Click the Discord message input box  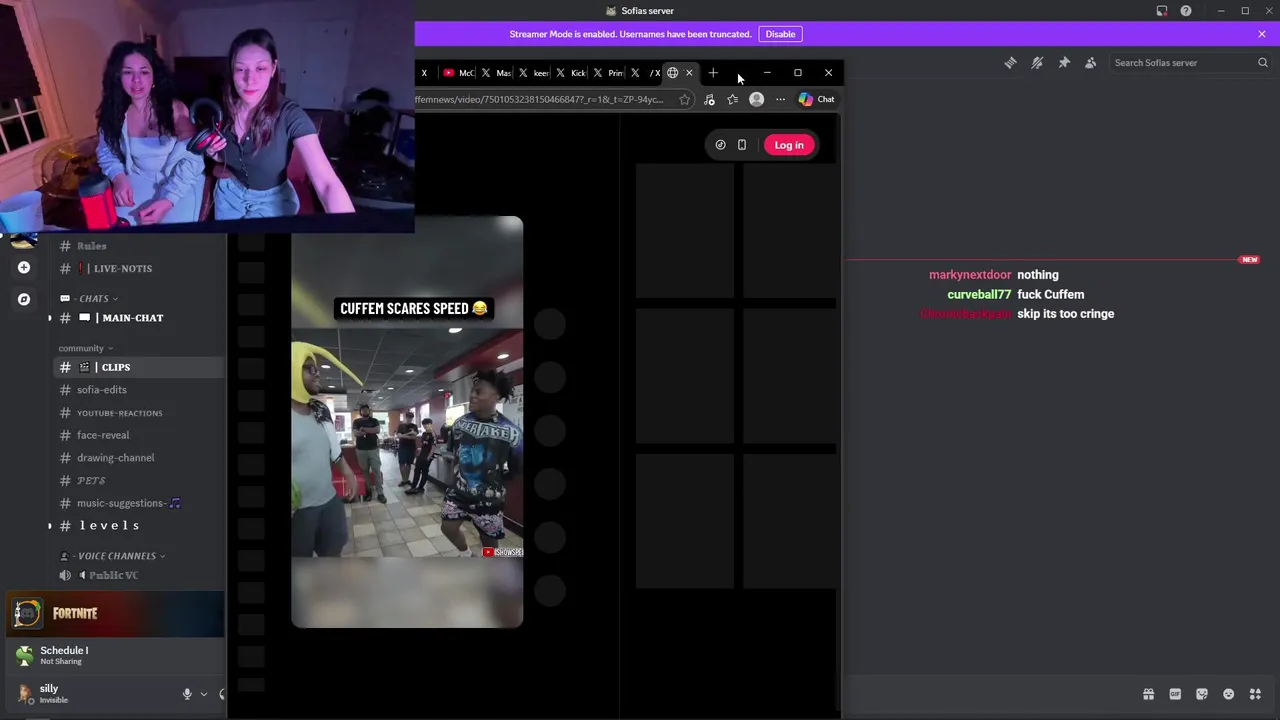click(x=990, y=694)
